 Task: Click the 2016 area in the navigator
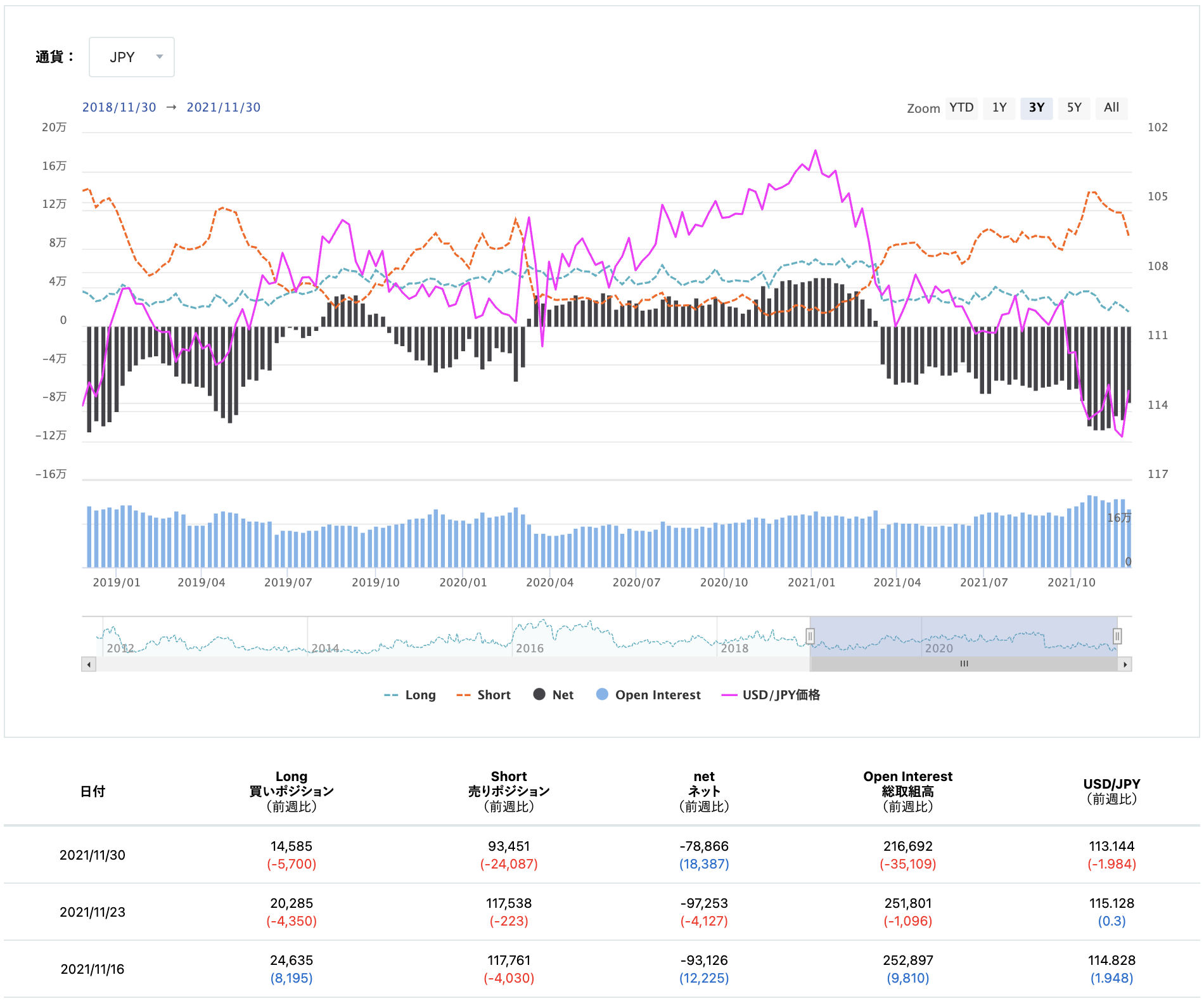click(x=530, y=648)
